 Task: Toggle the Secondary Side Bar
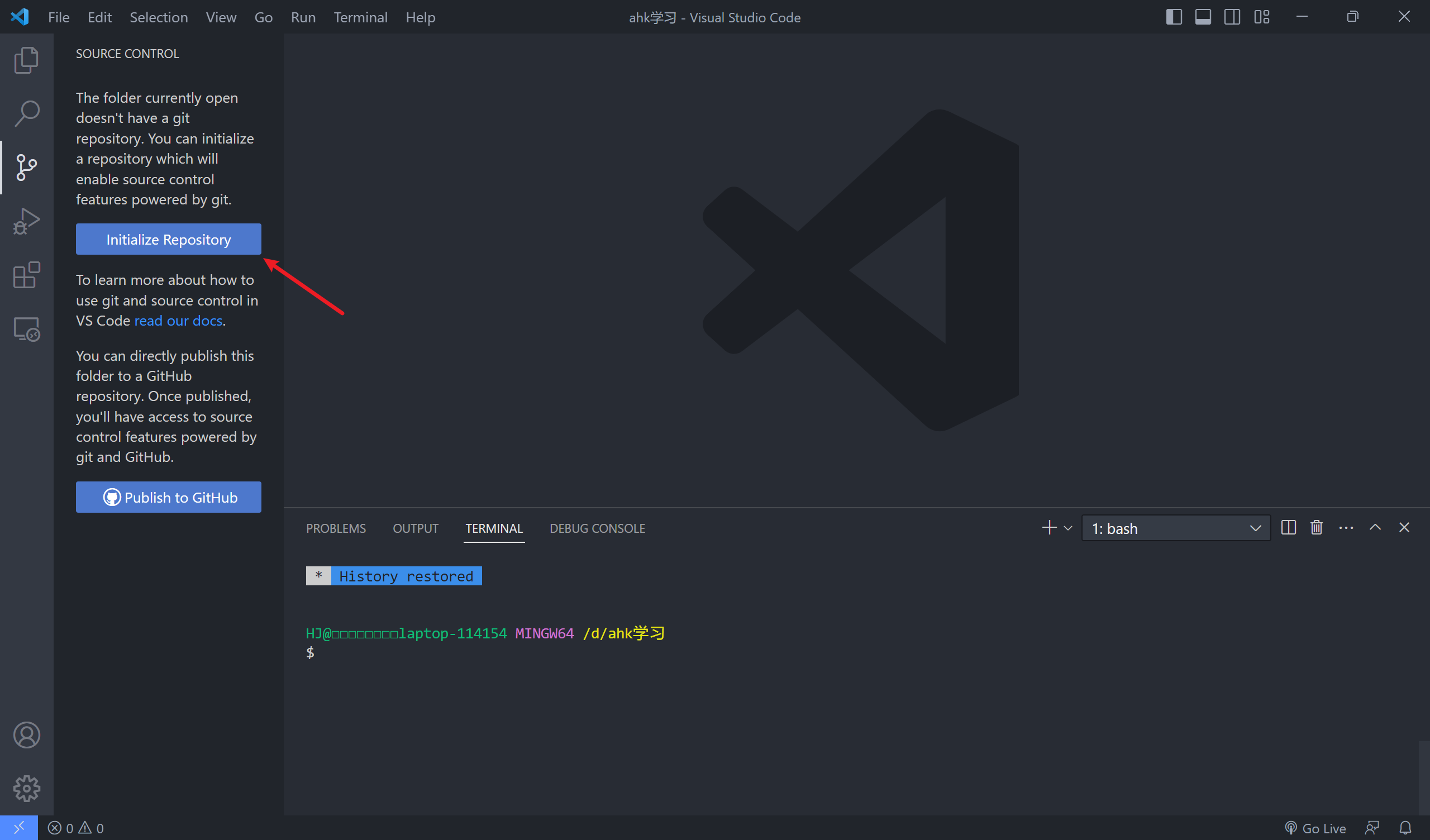[1232, 17]
